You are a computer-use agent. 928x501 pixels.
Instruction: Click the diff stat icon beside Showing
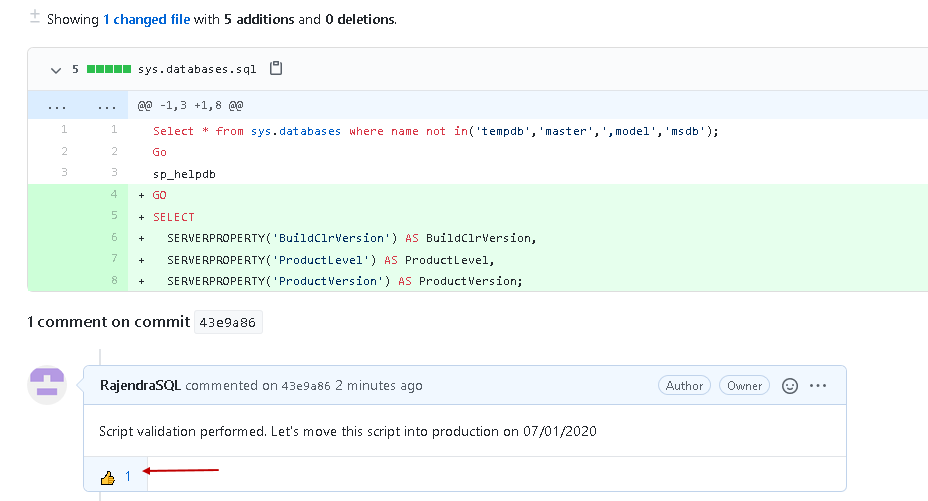tap(35, 17)
